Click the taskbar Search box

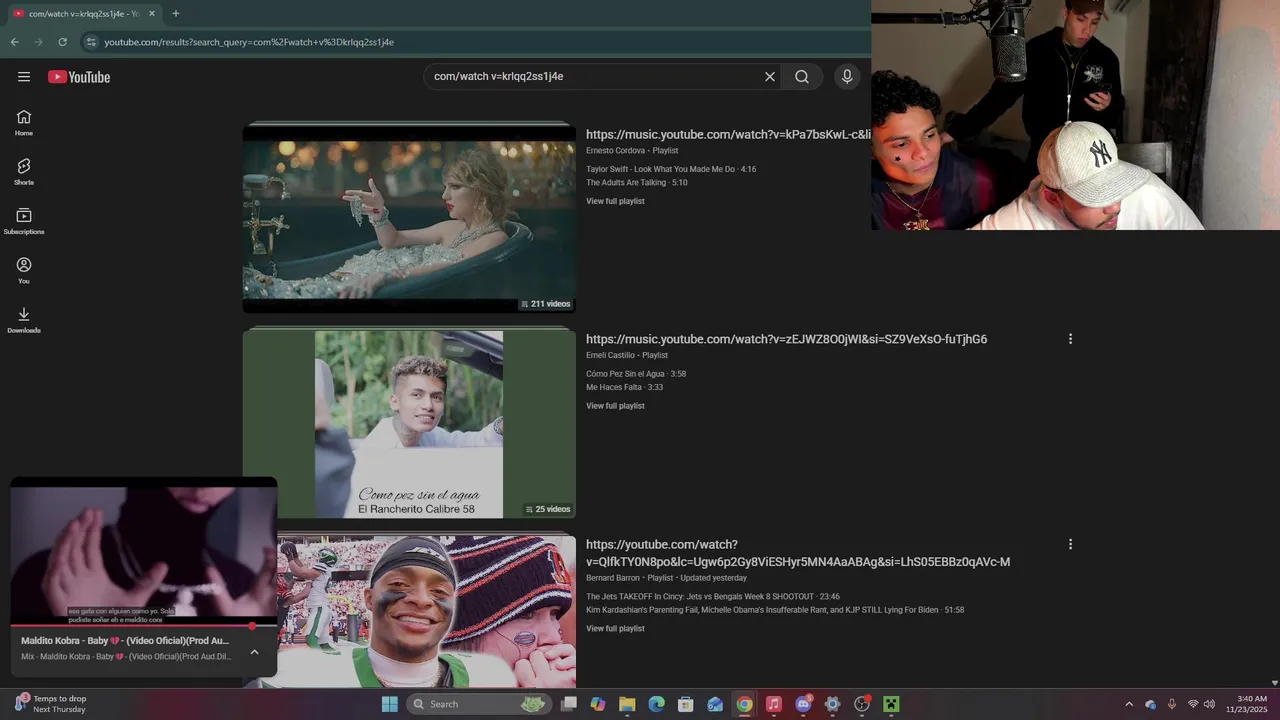click(479, 704)
